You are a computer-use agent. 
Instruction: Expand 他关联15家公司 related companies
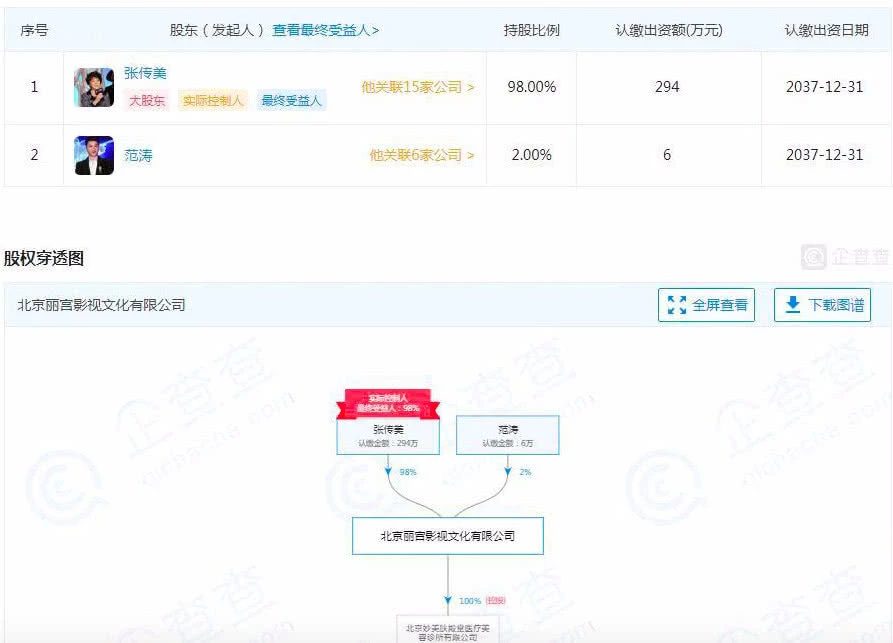pos(417,87)
